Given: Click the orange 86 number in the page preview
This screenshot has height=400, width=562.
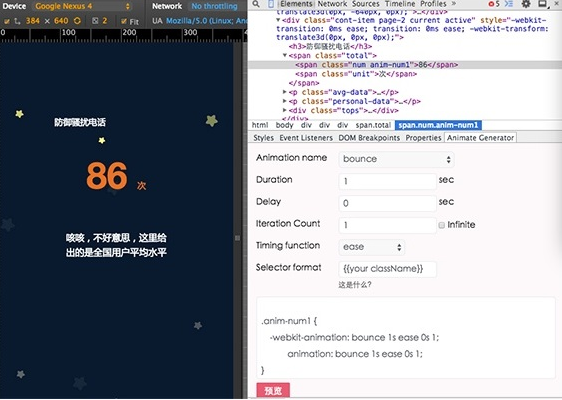Looking at the screenshot, I should [107, 176].
